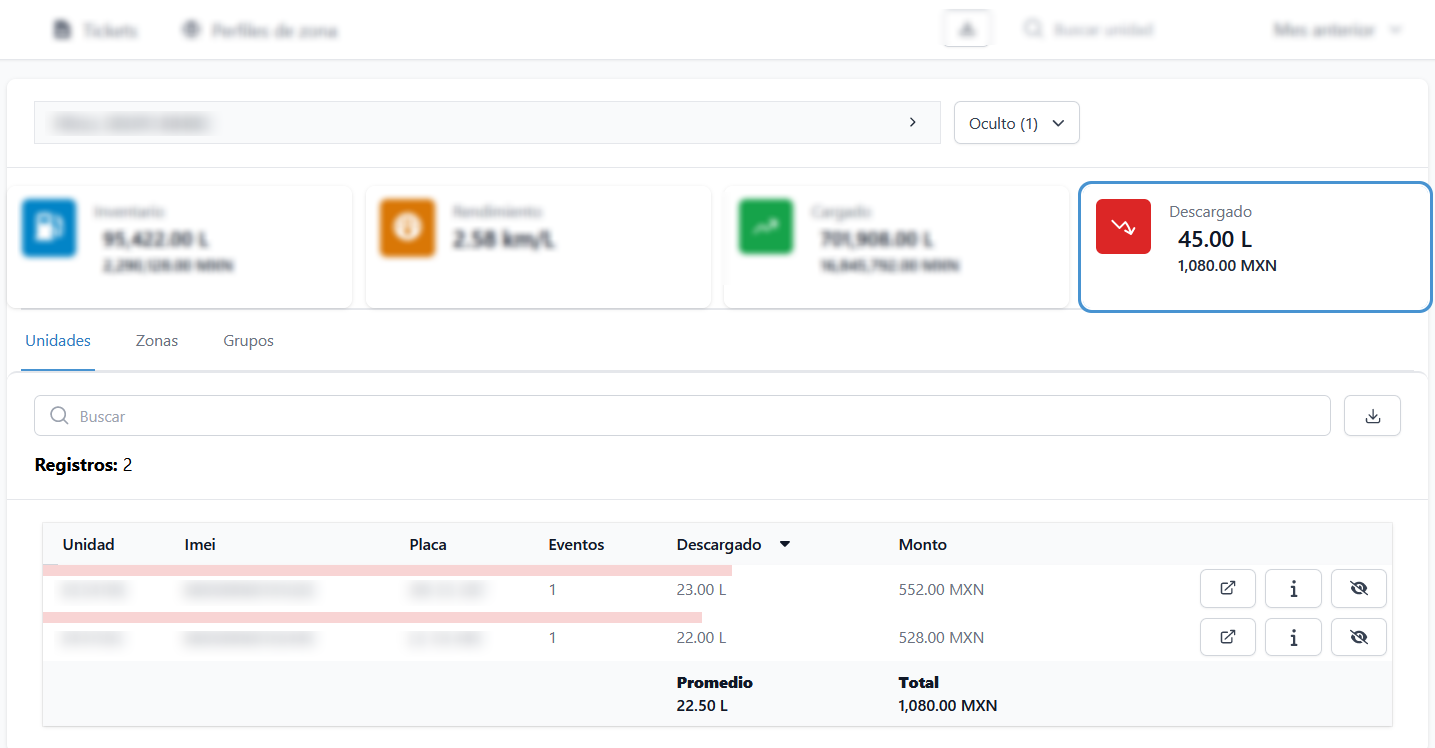1435x748 pixels.
Task: Switch to the Zonas tab
Action: 157,341
